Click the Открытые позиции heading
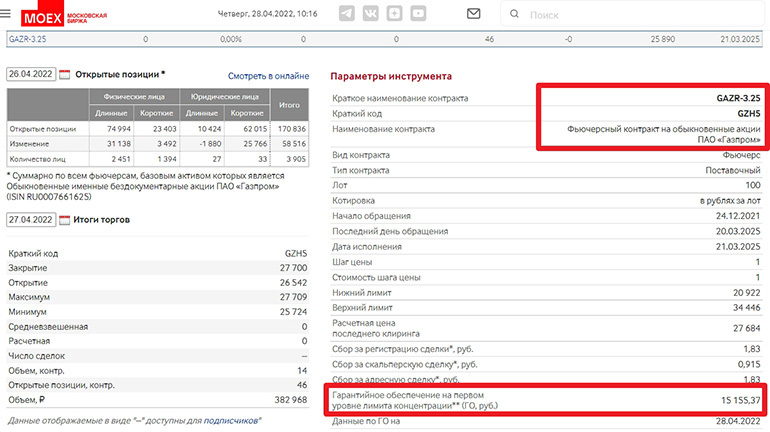Viewport: 770px width, 432px height. (120, 75)
